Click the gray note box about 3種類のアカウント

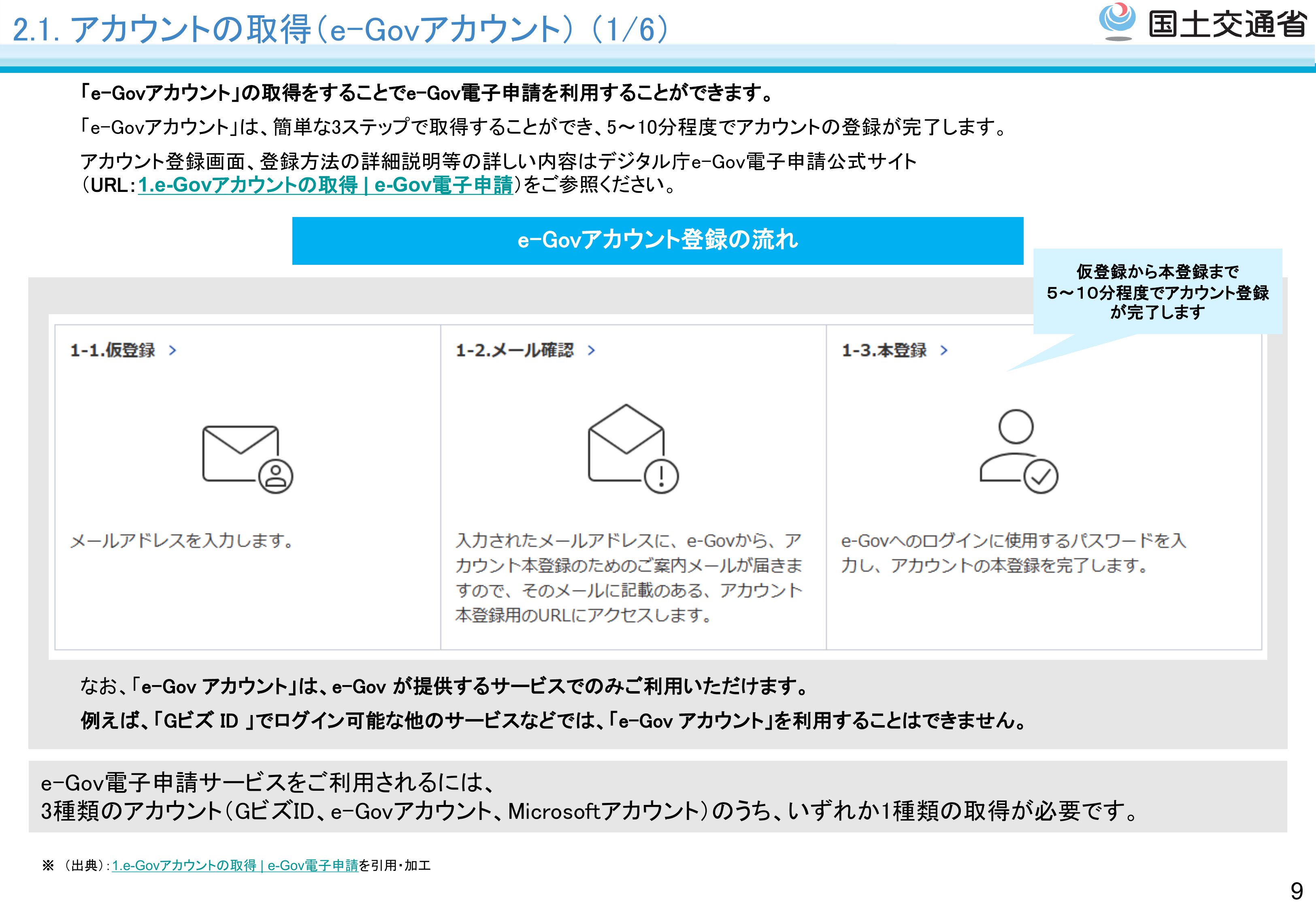pos(658,797)
